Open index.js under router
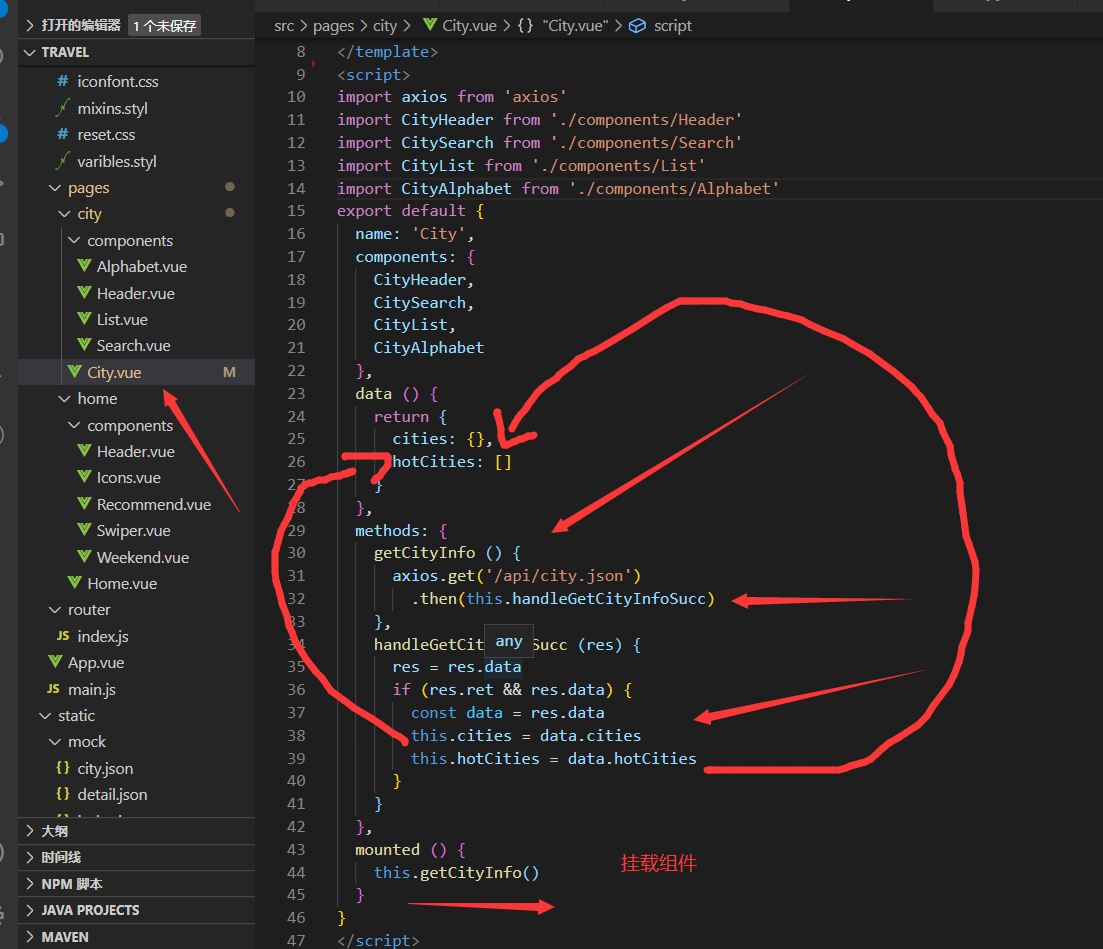The image size is (1103, 949). click(103, 636)
